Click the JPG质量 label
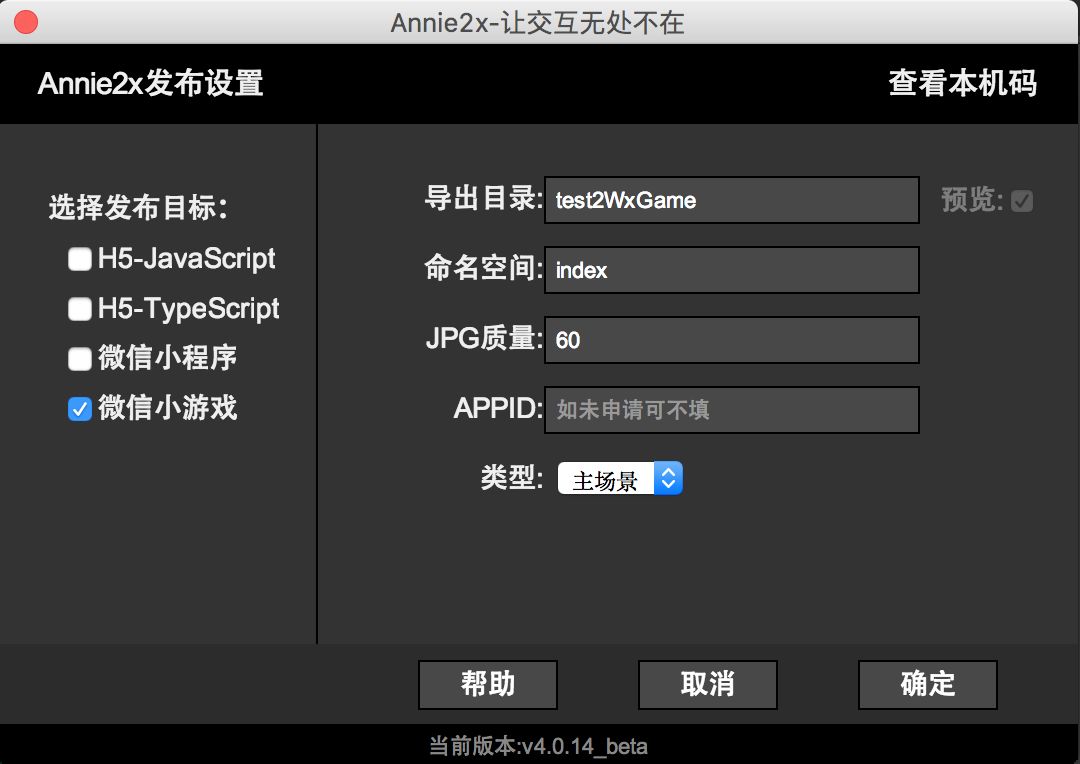Screen dimensions: 1080x764 [484, 338]
